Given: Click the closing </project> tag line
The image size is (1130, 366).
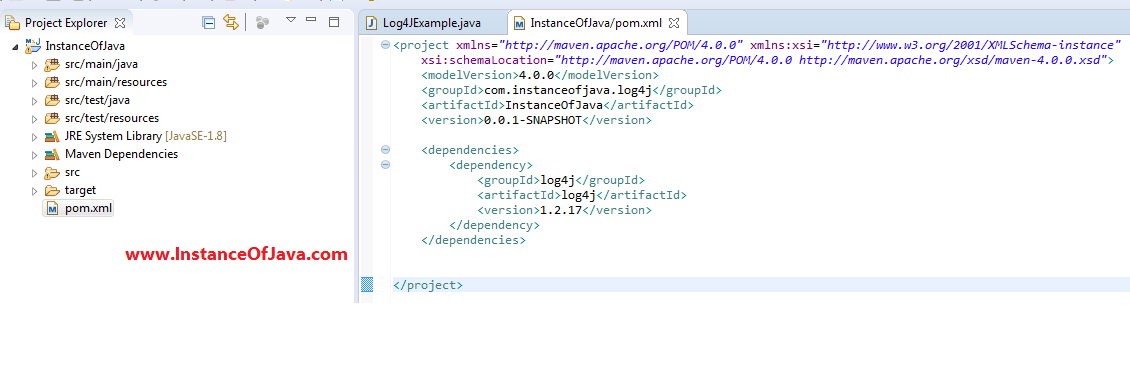Looking at the screenshot, I should 428,285.
